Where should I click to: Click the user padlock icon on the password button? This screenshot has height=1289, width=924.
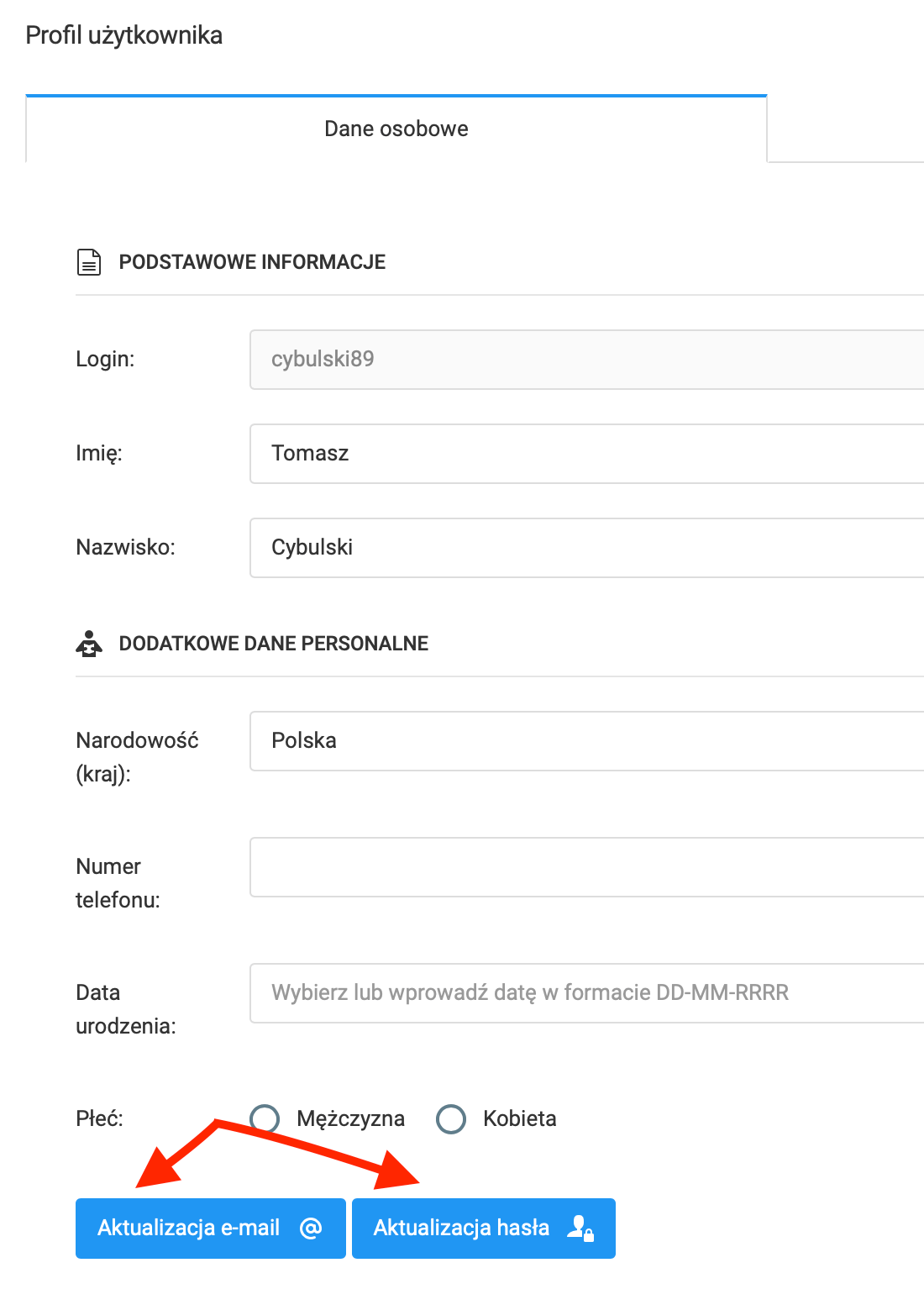click(x=580, y=1228)
